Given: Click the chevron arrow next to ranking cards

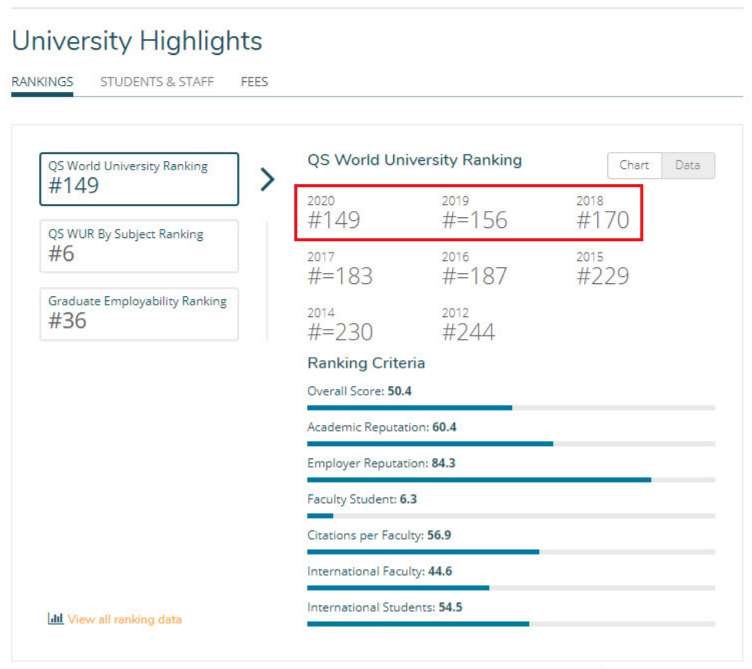Looking at the screenshot, I should pyautogui.click(x=267, y=179).
